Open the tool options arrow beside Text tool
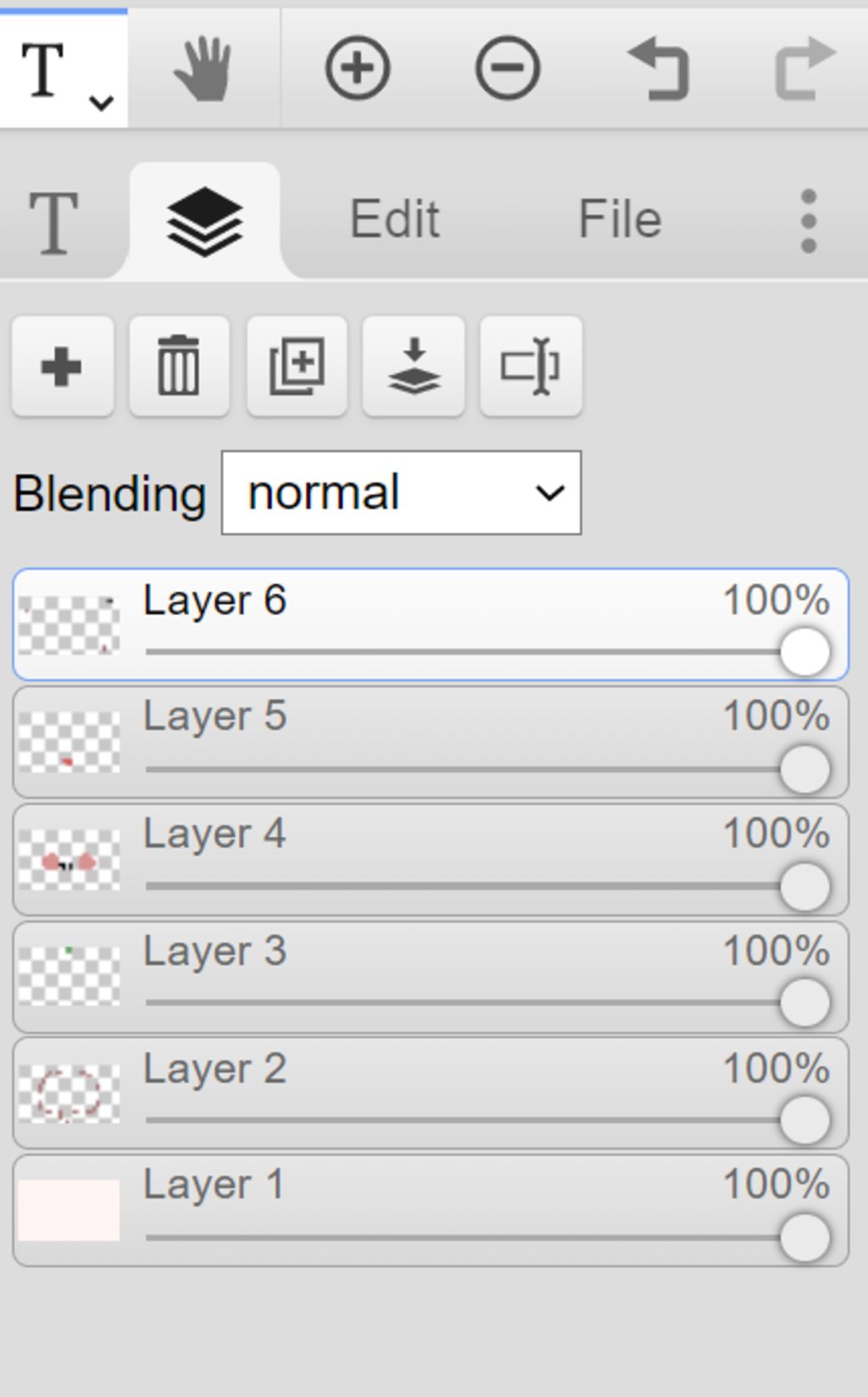 click(x=102, y=103)
